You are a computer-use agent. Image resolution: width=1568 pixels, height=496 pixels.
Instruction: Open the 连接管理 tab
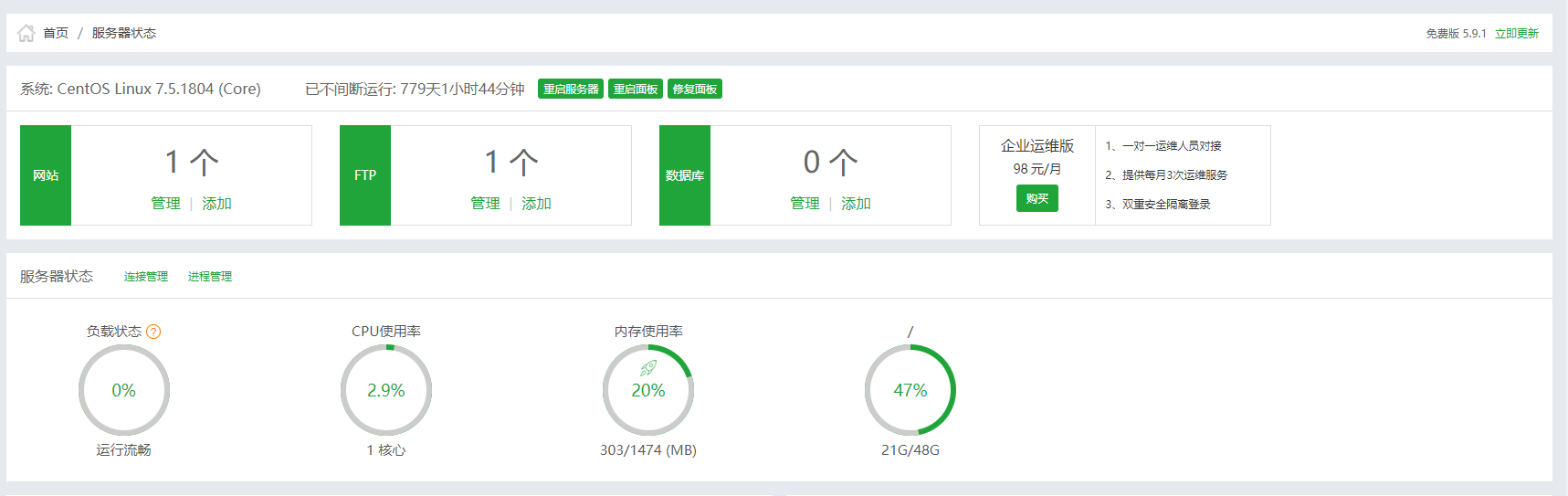tap(146, 277)
